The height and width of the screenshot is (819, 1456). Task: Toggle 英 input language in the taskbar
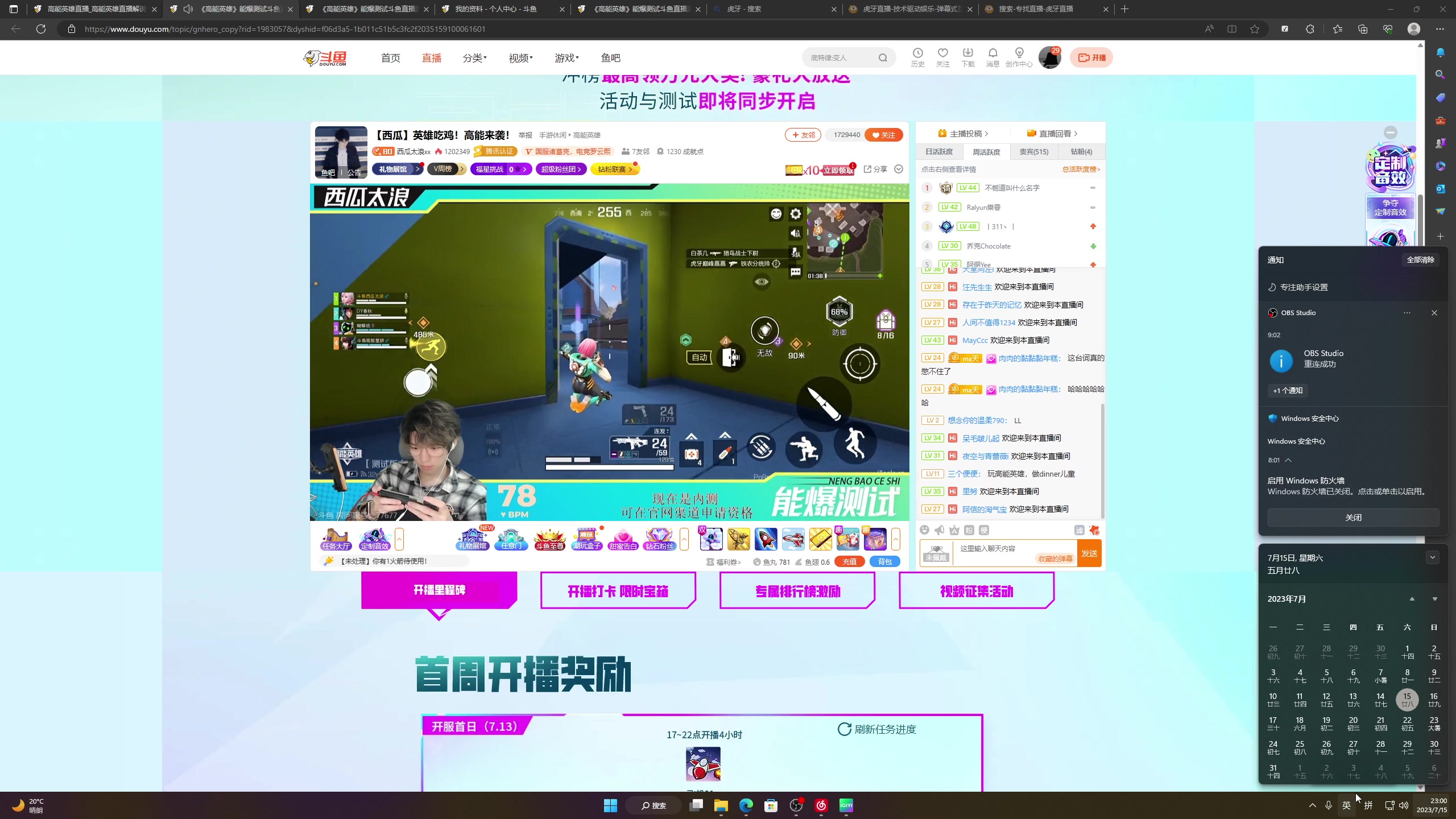click(x=1346, y=805)
